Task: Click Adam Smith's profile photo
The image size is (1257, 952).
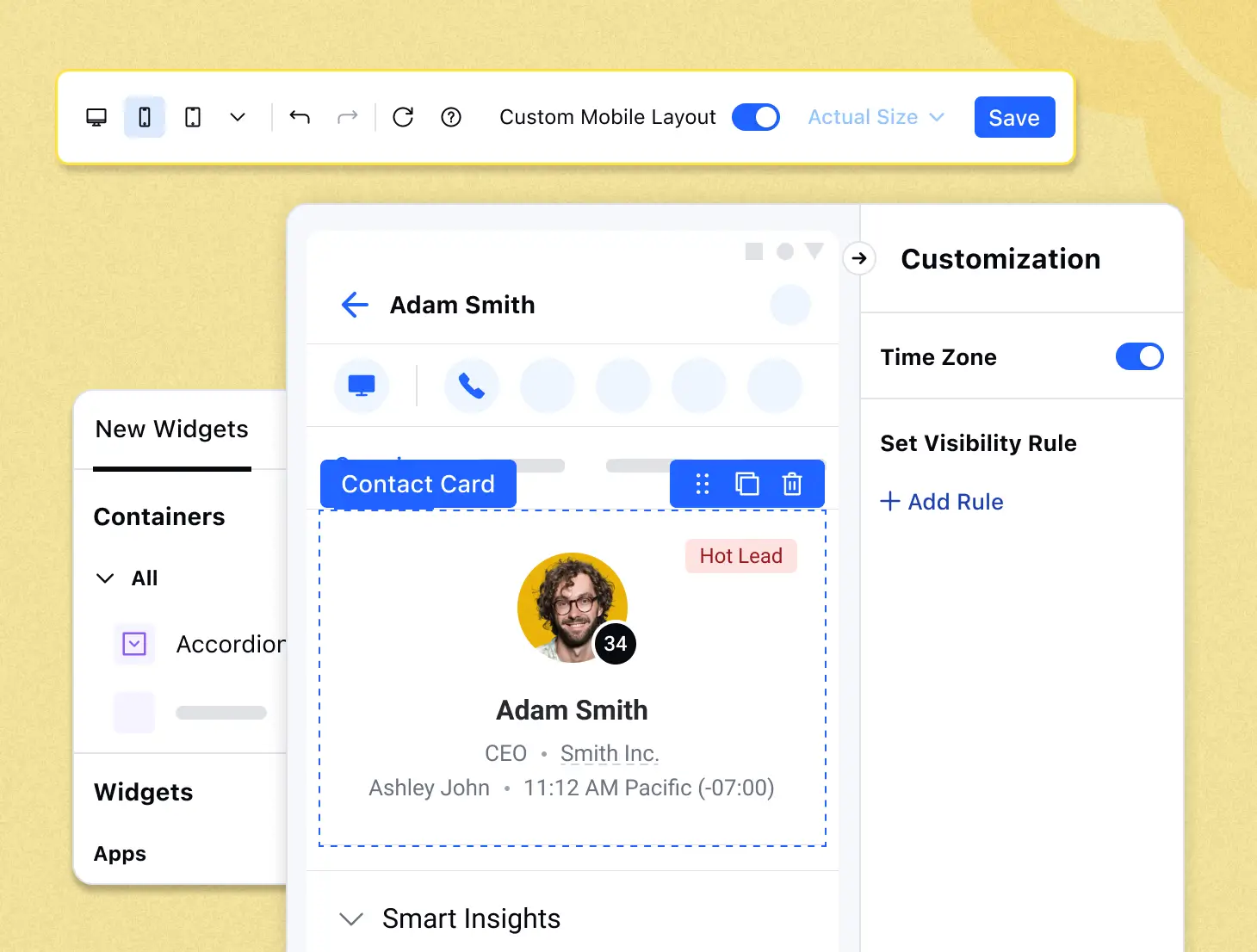Action: click(x=572, y=608)
